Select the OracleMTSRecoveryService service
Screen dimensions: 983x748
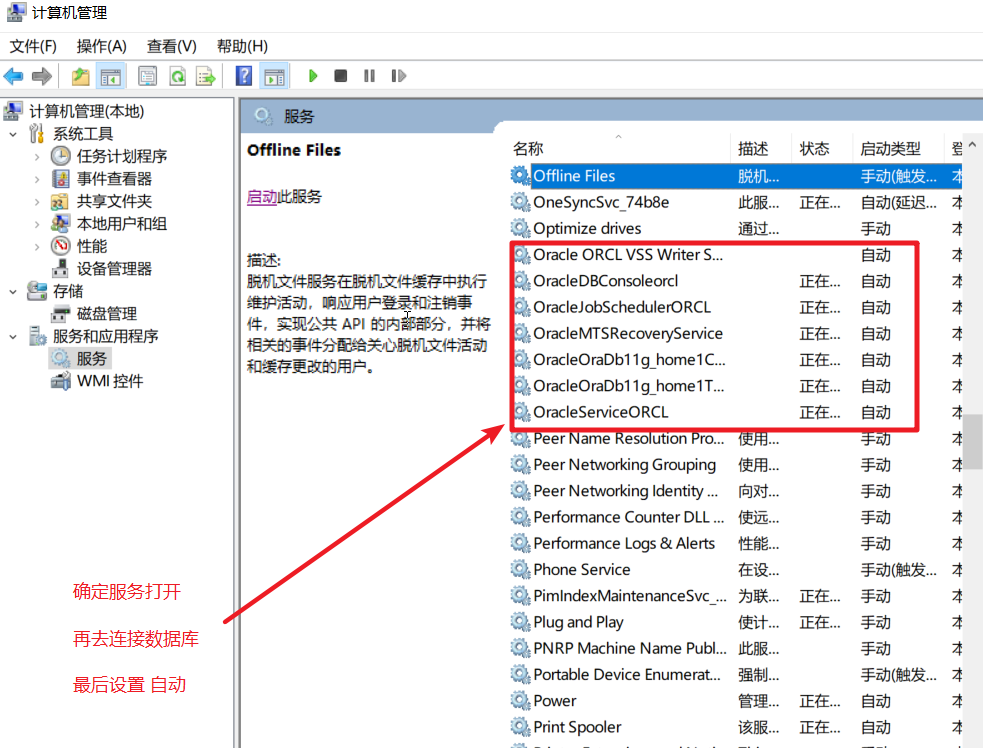point(736,334)
